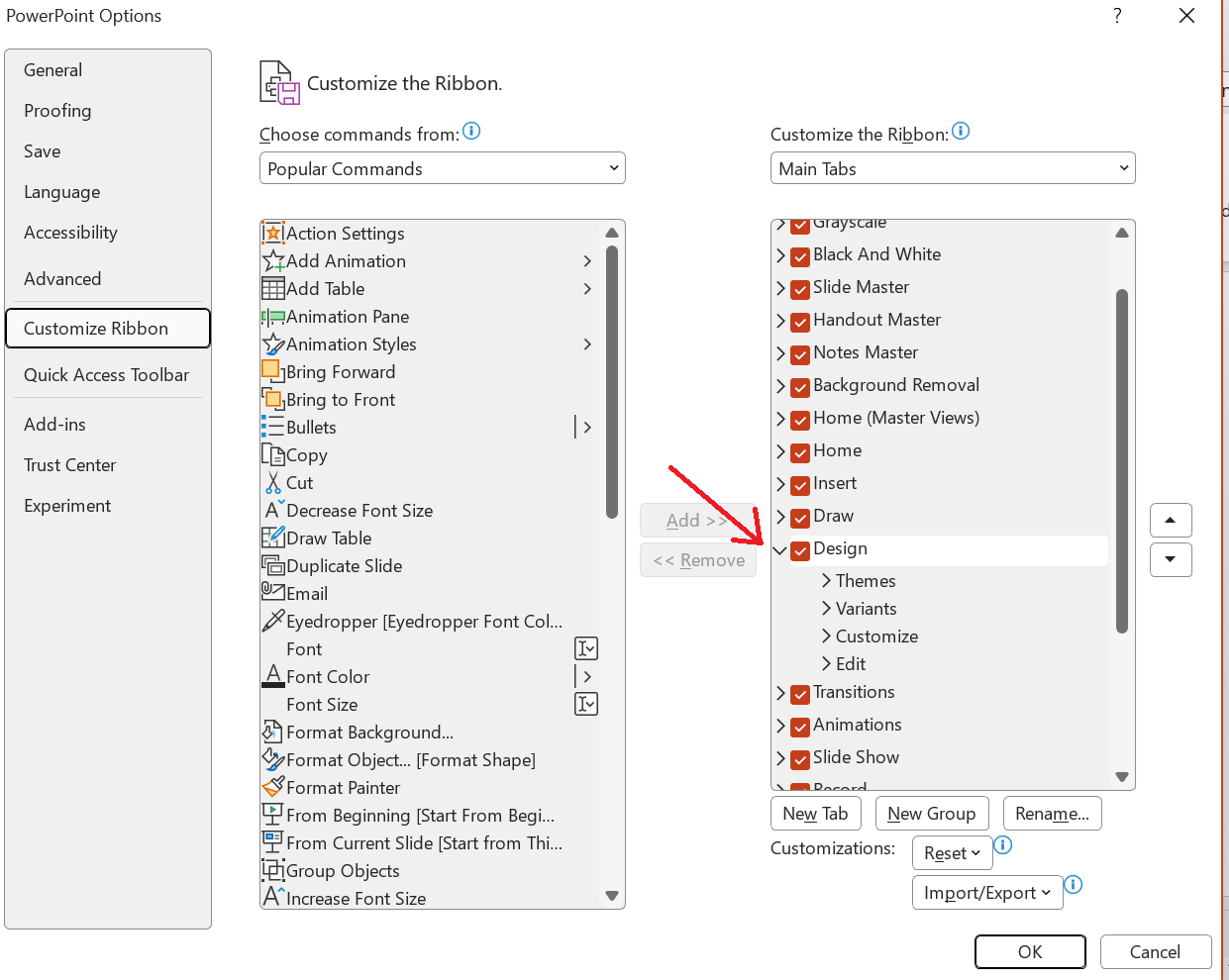Image resolution: width=1229 pixels, height=980 pixels.
Task: Click the Cancel button
Action: [x=1156, y=951]
